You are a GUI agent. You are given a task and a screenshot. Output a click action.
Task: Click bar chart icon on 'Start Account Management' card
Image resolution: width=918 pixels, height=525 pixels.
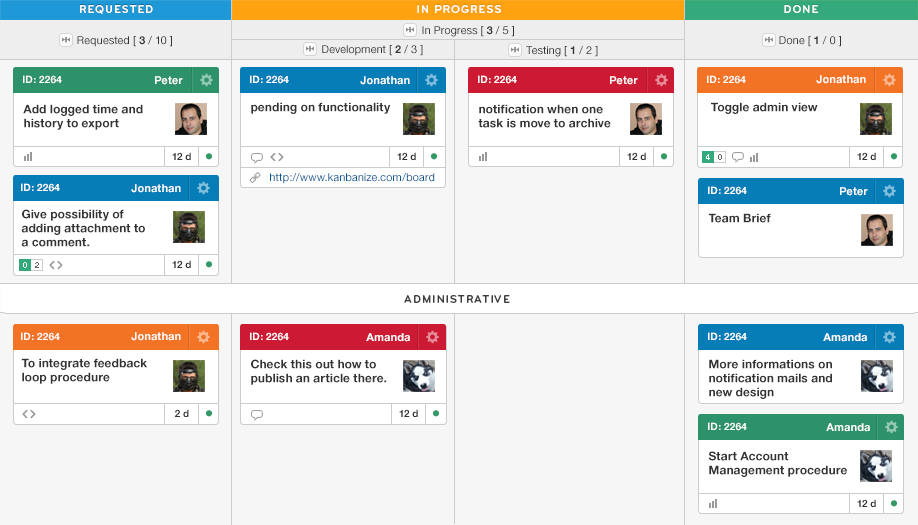coord(713,504)
